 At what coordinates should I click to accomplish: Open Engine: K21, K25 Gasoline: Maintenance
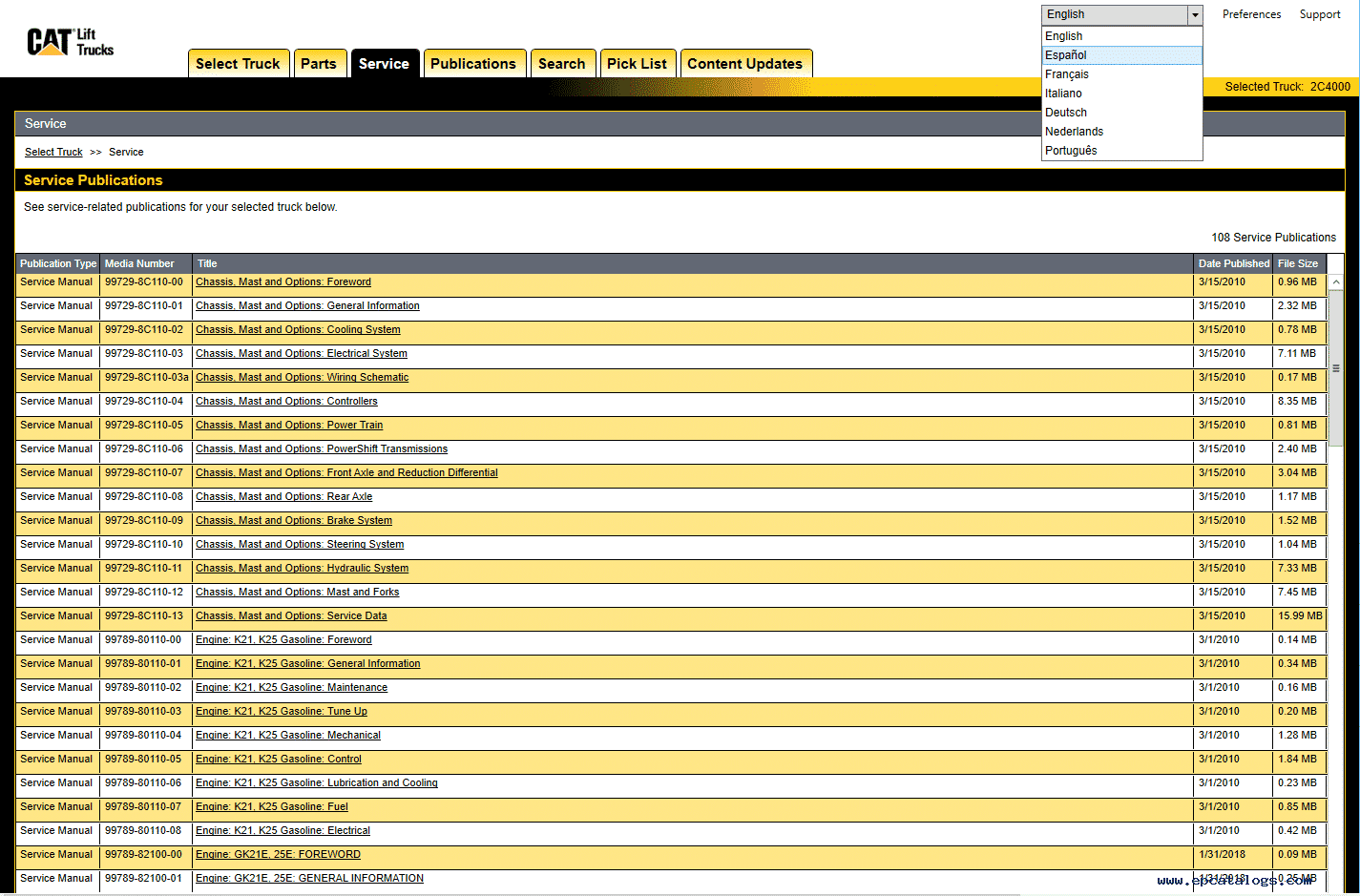click(x=291, y=688)
